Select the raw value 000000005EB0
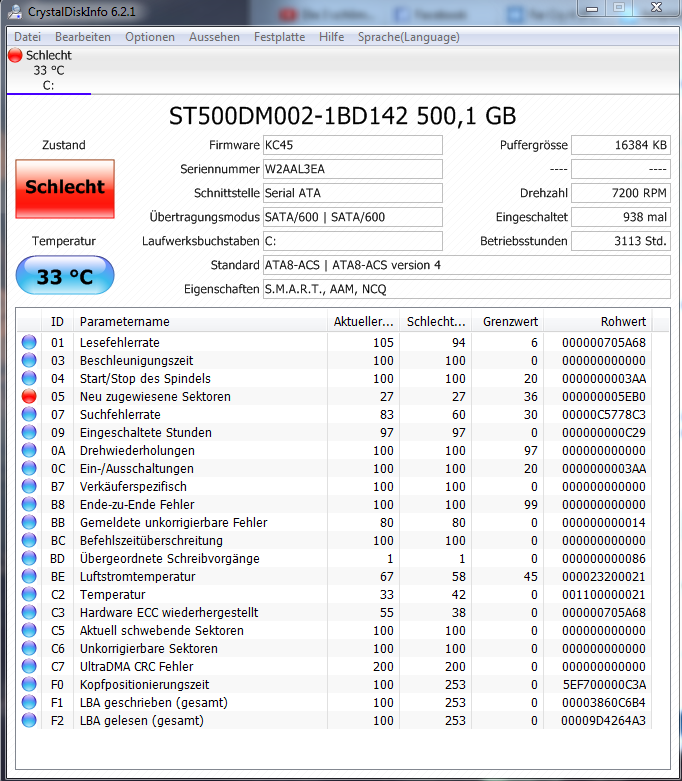Screen dimensions: 682x781 point(604,396)
